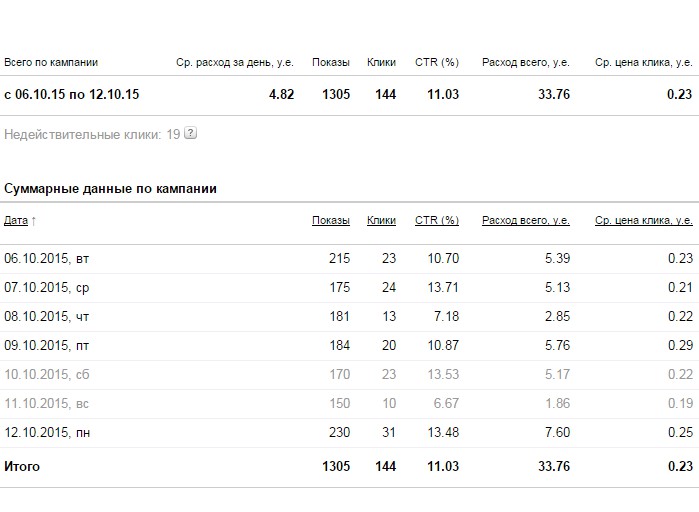Select the 07.10.2015, ср row
The width and height of the screenshot is (699, 512).
pos(350,288)
